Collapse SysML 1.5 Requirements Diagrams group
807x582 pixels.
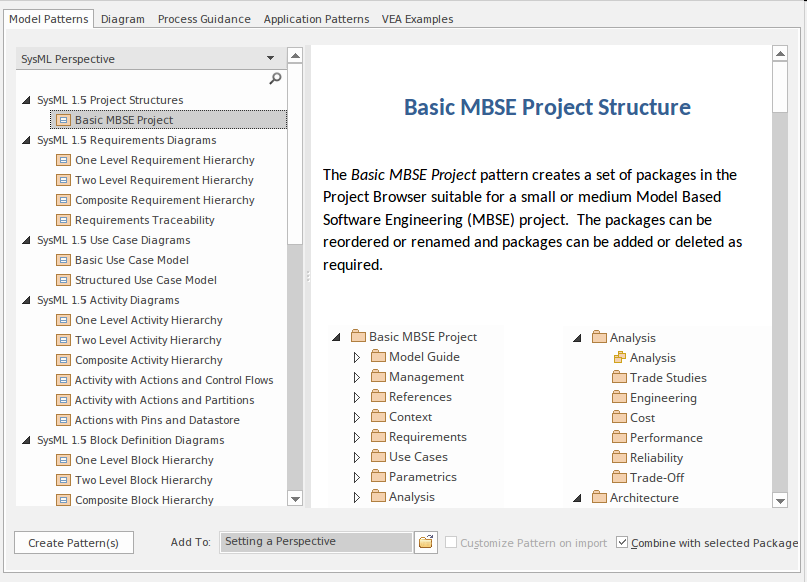click(26, 140)
